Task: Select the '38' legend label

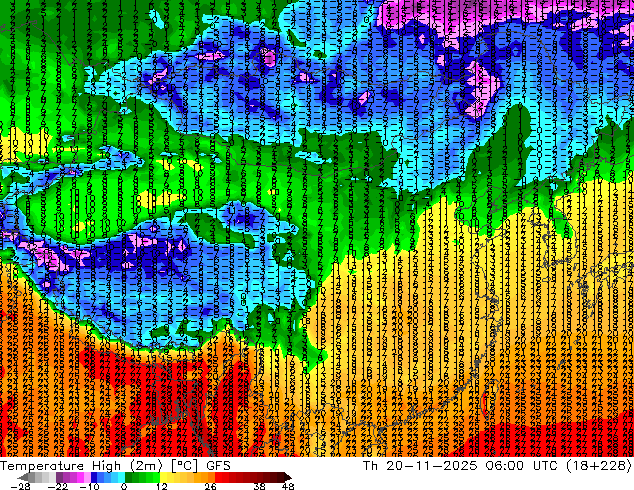Action: [259, 486]
